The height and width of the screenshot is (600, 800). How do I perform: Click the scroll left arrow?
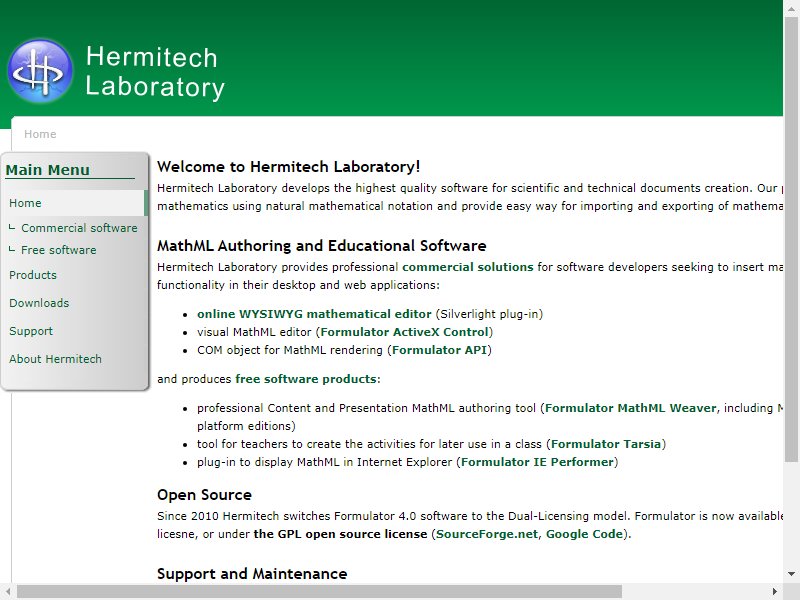coord(8,592)
